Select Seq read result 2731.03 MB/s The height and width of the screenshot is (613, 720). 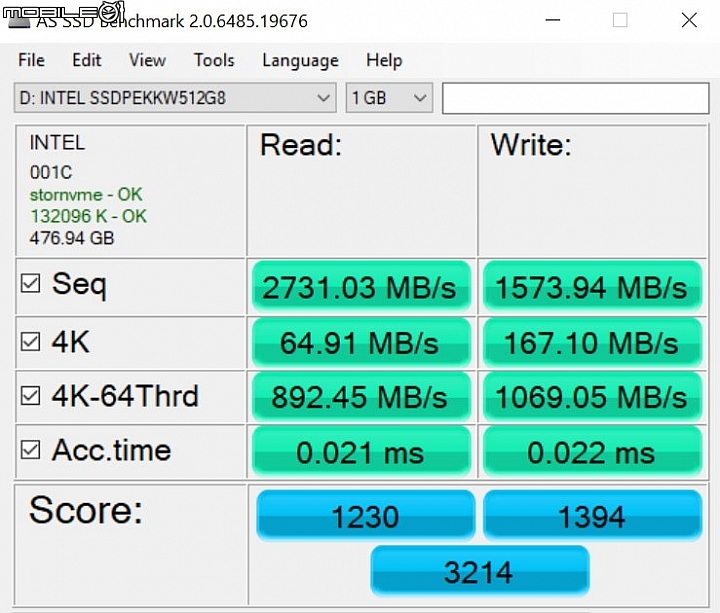point(361,287)
